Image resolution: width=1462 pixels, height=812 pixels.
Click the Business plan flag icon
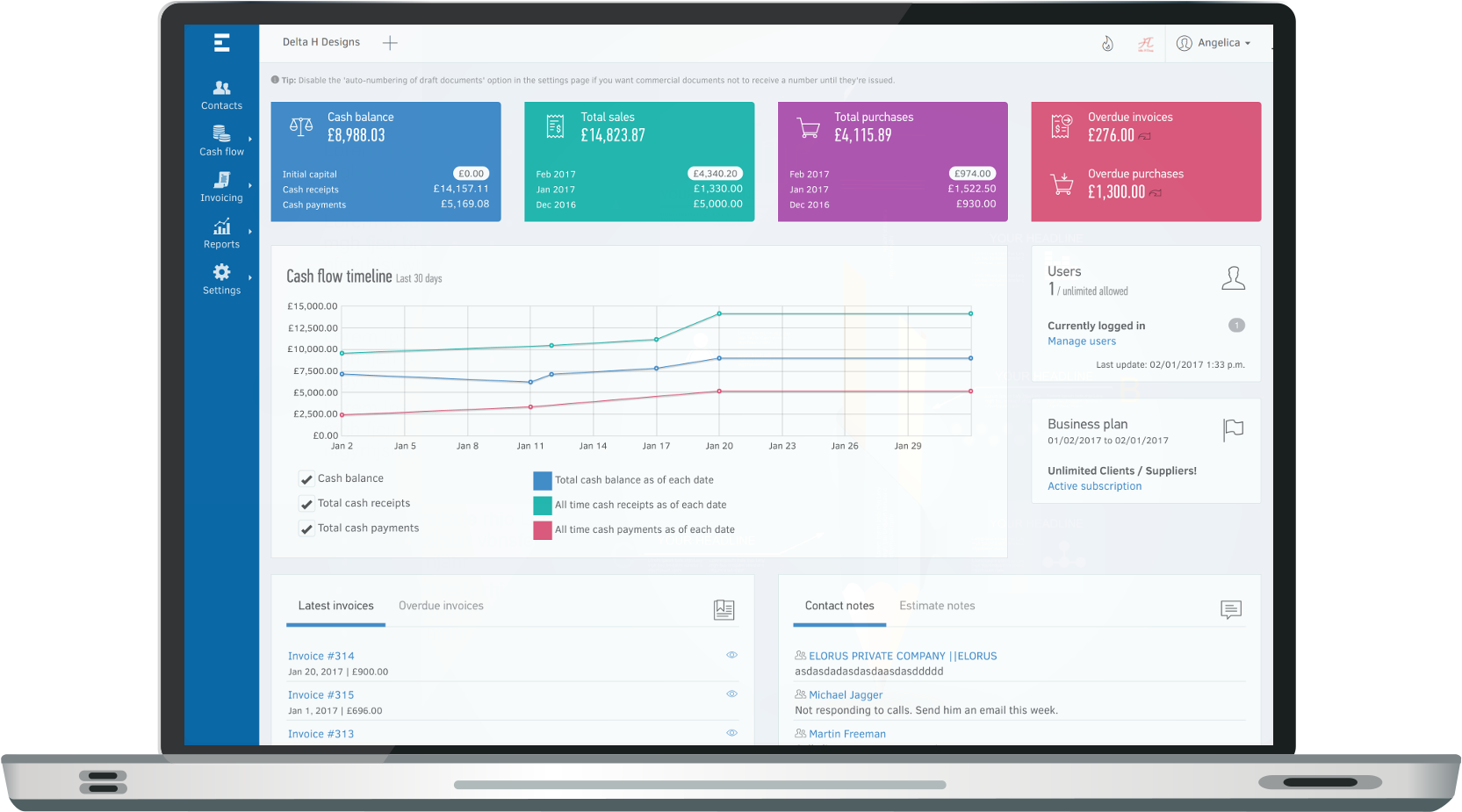tap(1233, 429)
